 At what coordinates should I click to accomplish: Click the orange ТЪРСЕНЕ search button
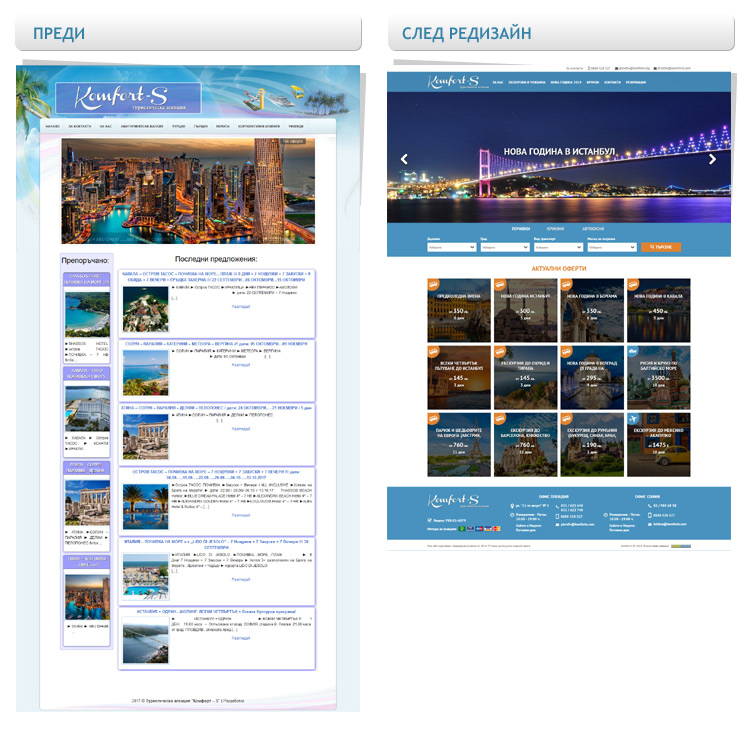(661, 247)
